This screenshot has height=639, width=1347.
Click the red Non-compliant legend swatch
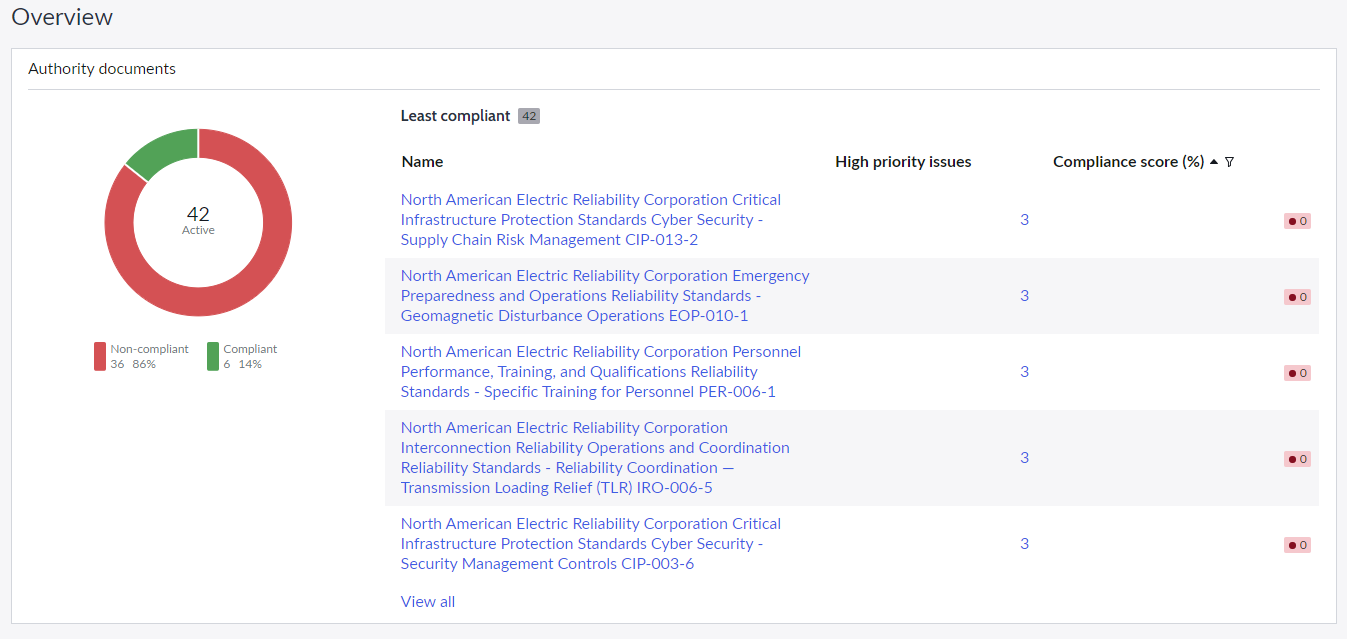(x=100, y=356)
